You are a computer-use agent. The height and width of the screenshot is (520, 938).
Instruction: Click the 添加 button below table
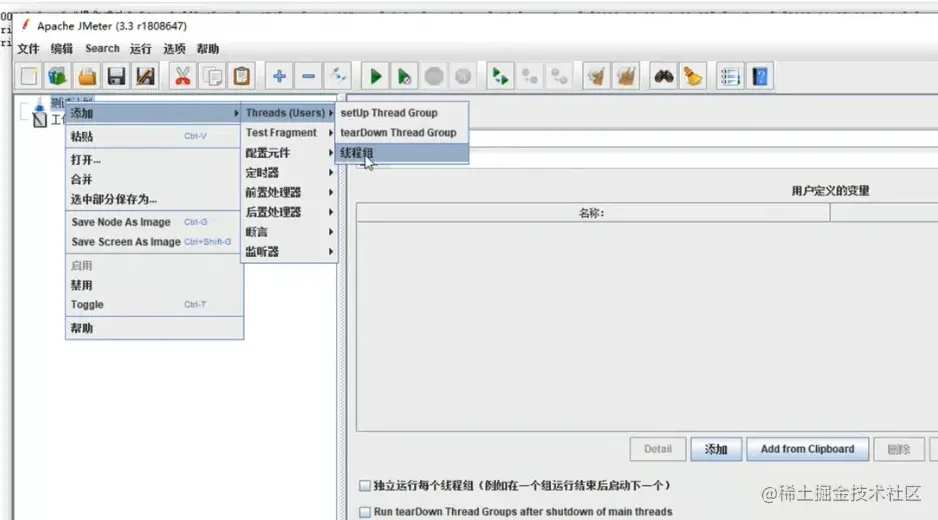pos(716,449)
